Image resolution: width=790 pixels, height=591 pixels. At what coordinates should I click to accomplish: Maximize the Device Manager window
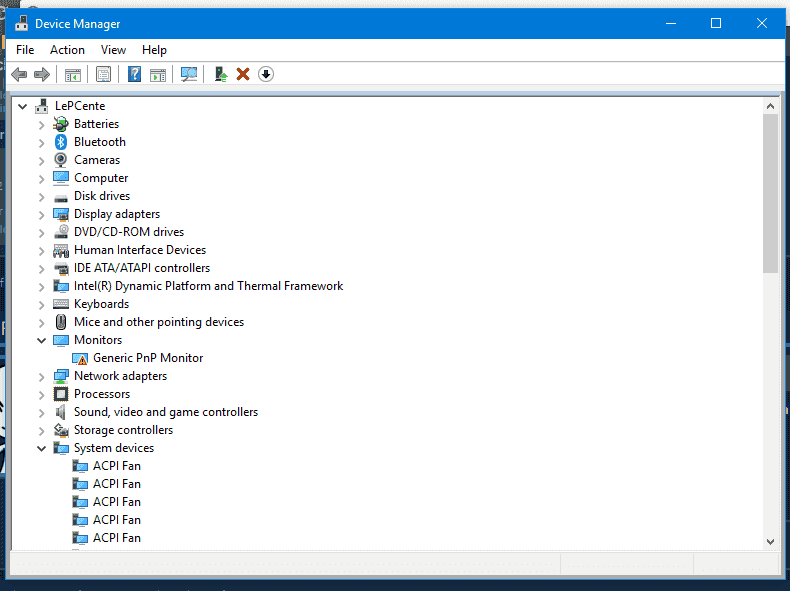(715, 23)
